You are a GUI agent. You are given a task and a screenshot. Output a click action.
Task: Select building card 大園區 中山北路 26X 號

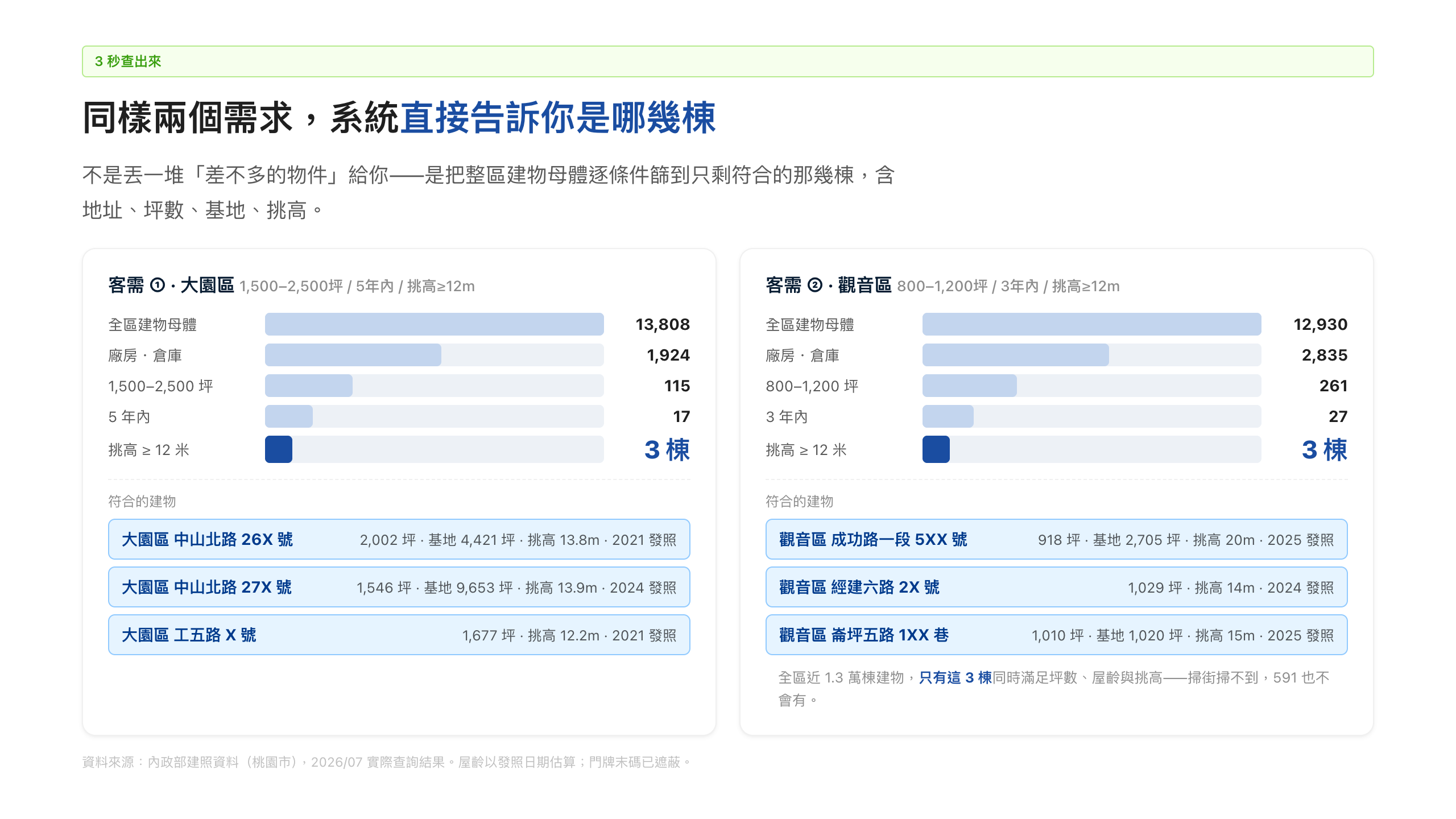tap(399, 539)
